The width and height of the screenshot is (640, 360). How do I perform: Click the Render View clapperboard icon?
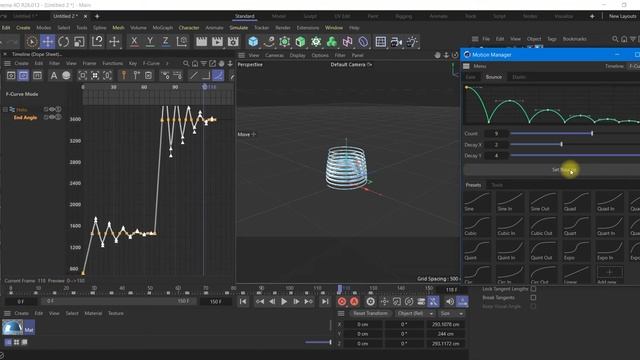click(x=201, y=42)
